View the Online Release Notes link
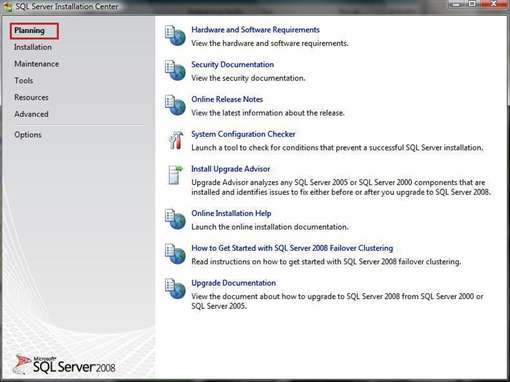 [x=227, y=99]
